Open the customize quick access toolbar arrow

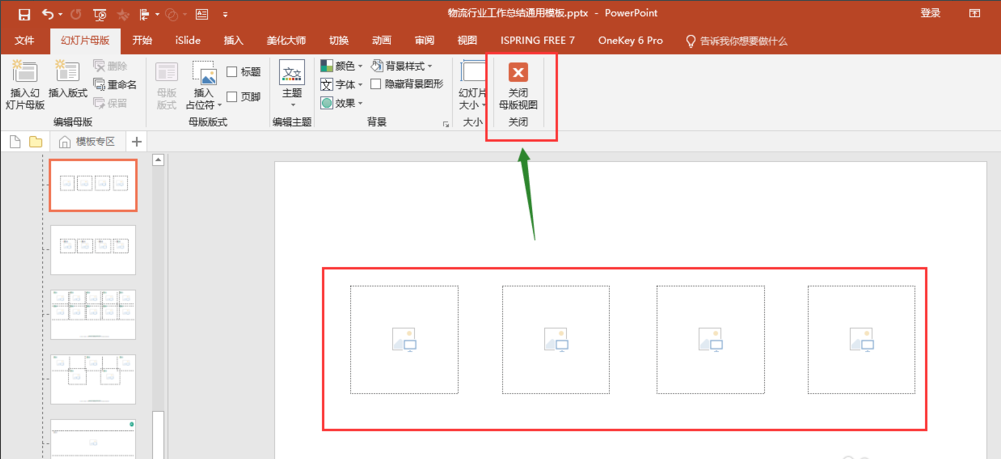coord(225,14)
